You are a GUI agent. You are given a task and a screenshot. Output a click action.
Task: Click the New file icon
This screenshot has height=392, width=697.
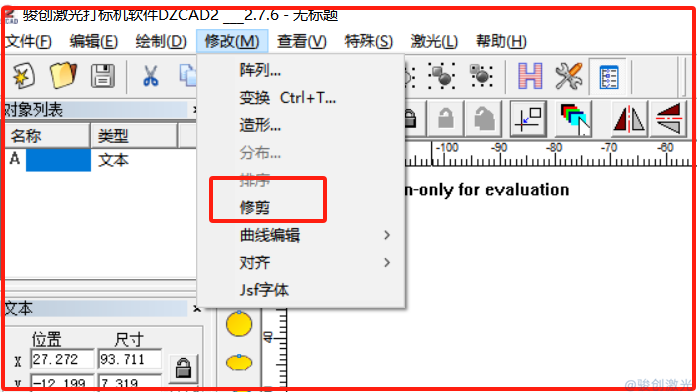24,75
